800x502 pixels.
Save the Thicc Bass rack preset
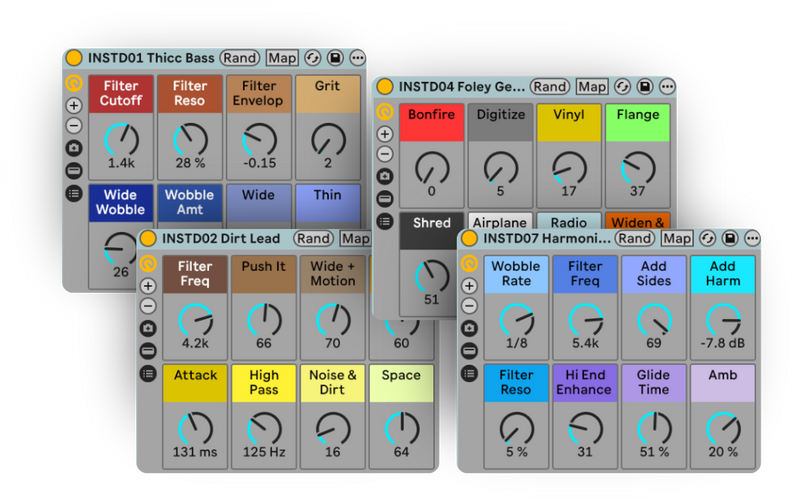coord(334,58)
